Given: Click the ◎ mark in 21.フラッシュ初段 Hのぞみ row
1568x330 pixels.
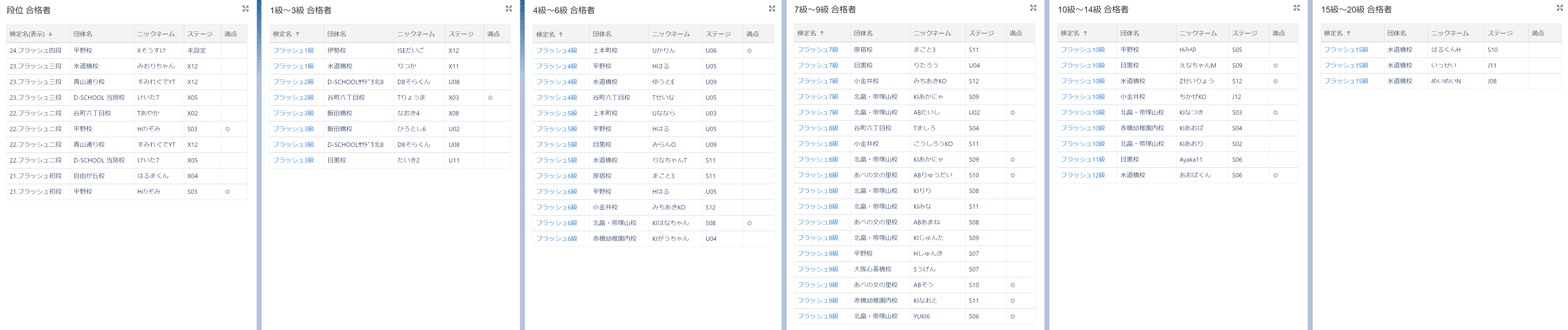Looking at the screenshot, I should (x=228, y=192).
